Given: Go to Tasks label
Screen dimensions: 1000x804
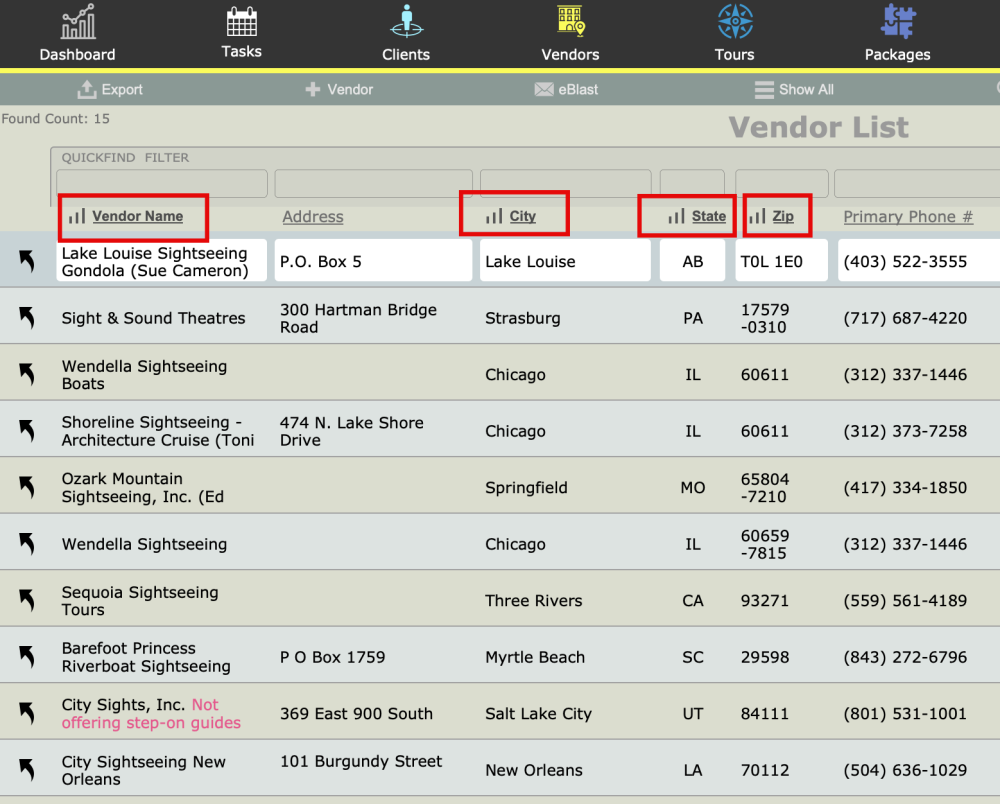Looking at the screenshot, I should coord(242,52).
